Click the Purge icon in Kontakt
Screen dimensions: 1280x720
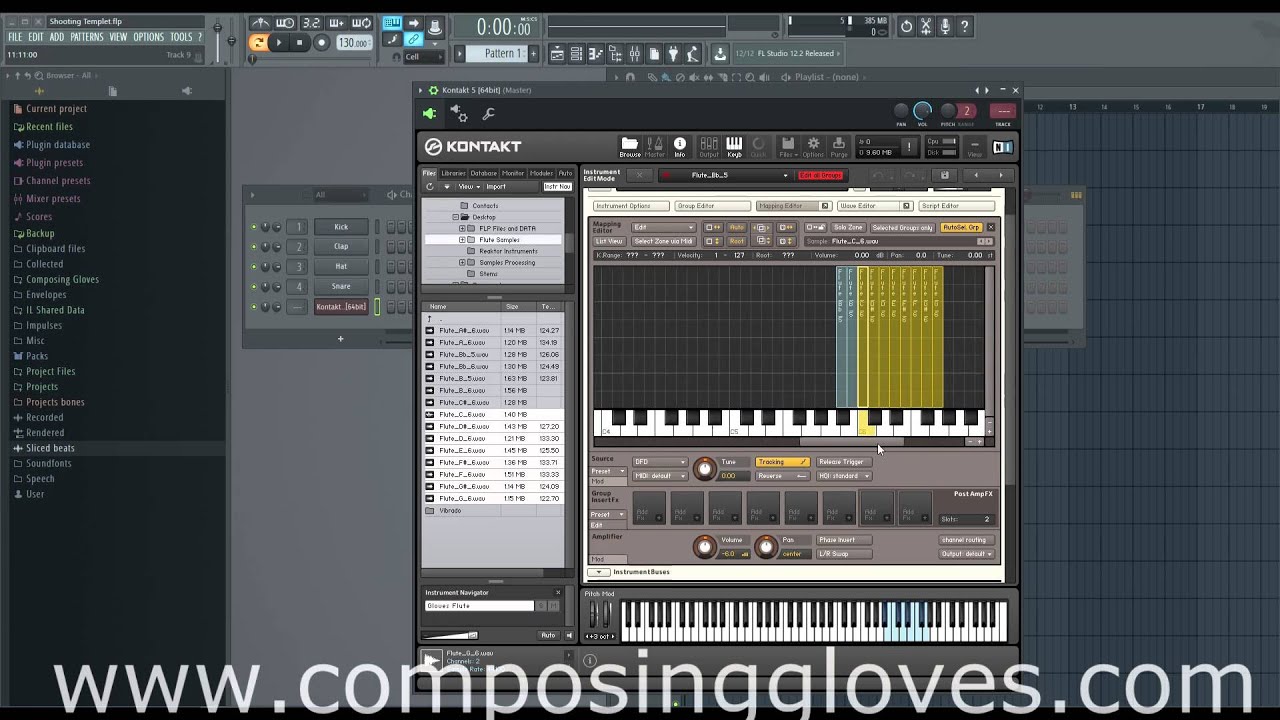(x=839, y=147)
